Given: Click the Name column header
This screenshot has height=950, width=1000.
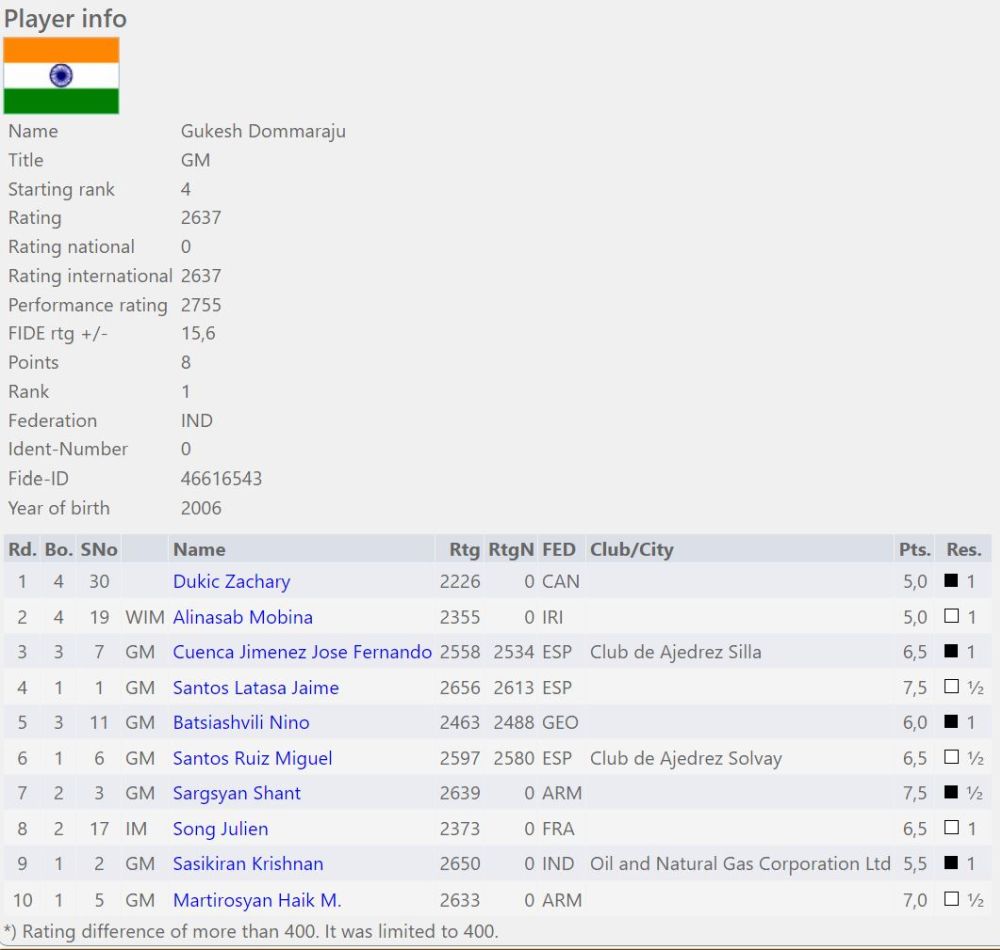Looking at the screenshot, I should pos(199,549).
